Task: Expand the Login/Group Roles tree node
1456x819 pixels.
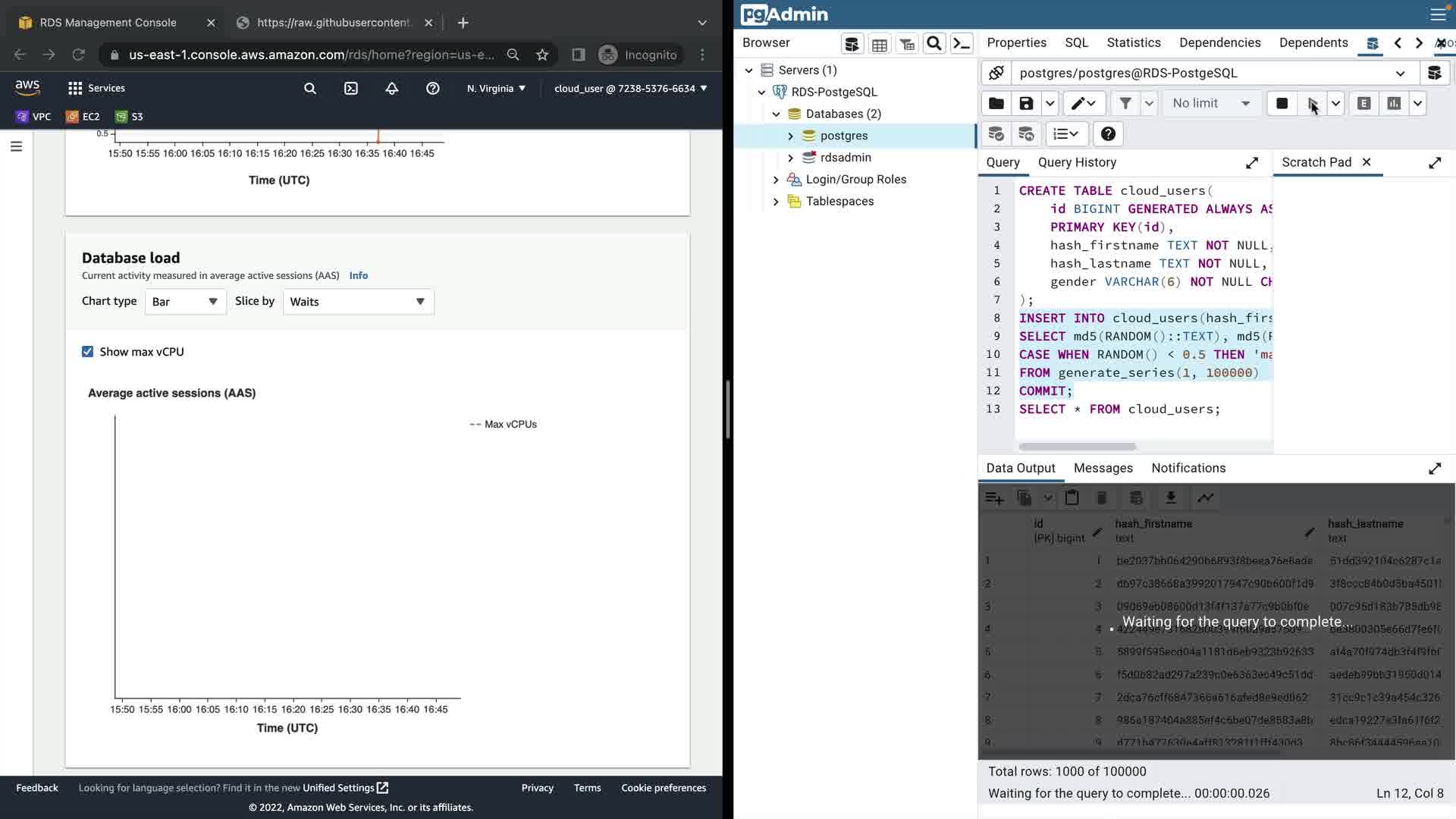Action: coord(776,180)
